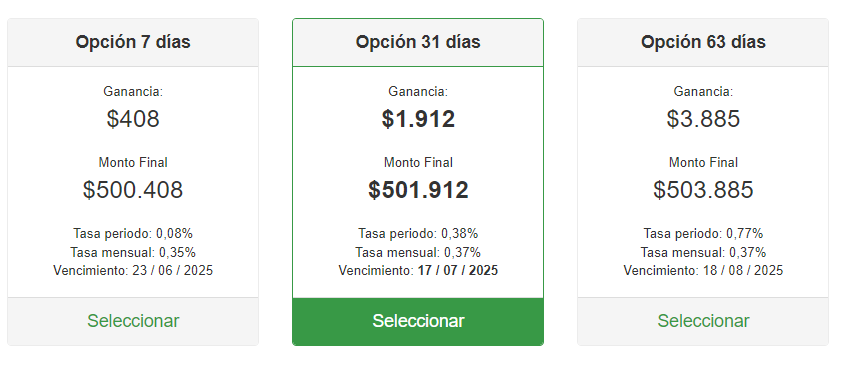856x368 pixels.
Task: Click vencimiento 18 / 08 / 2025
Action: coord(703,270)
